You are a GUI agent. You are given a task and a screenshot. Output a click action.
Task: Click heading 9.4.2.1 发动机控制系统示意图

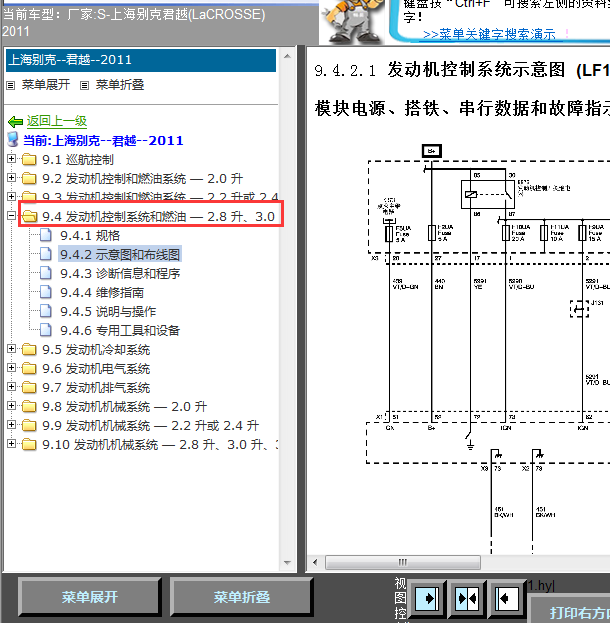click(461, 70)
